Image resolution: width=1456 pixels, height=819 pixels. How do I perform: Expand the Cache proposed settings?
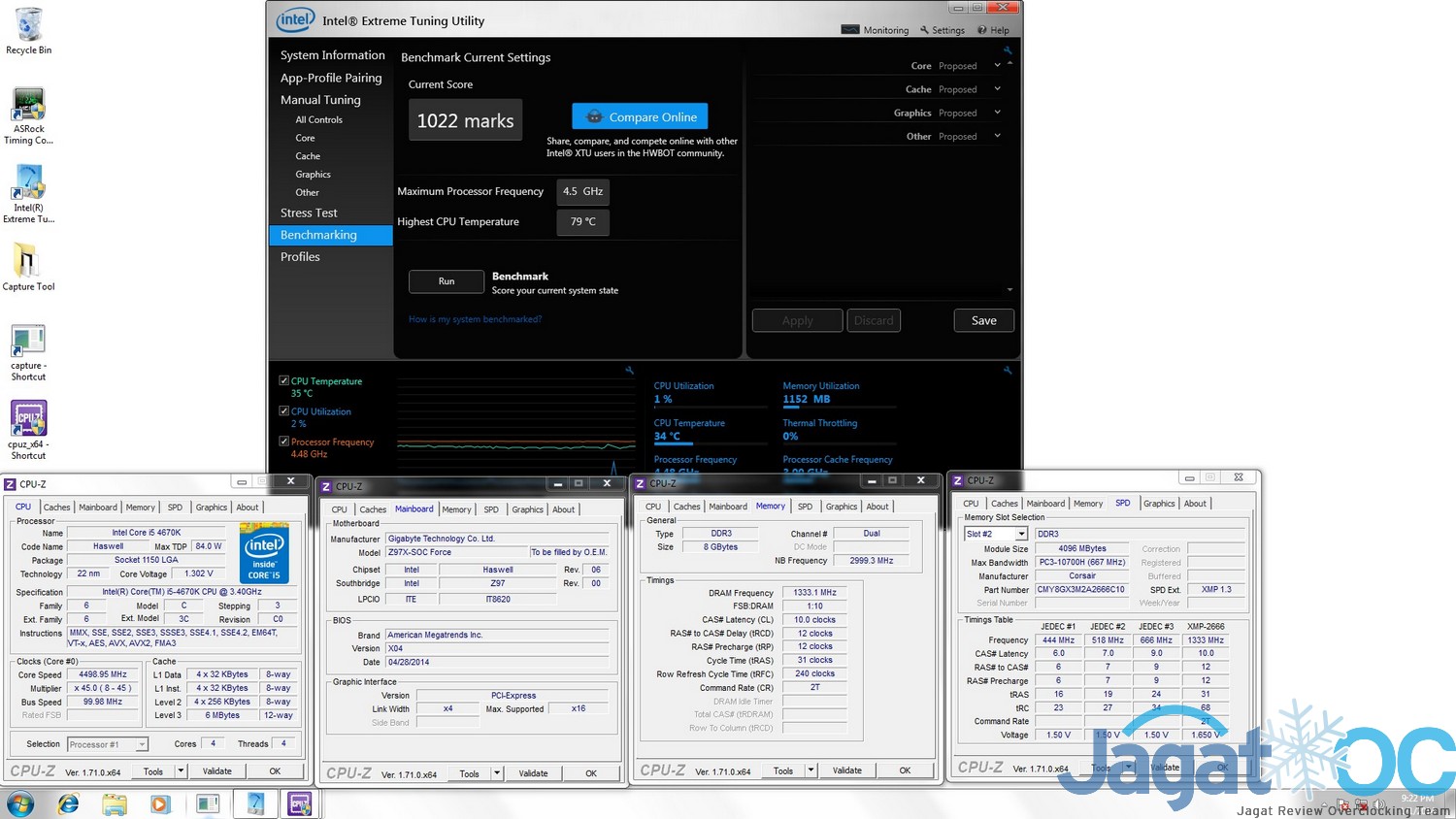tap(997, 89)
